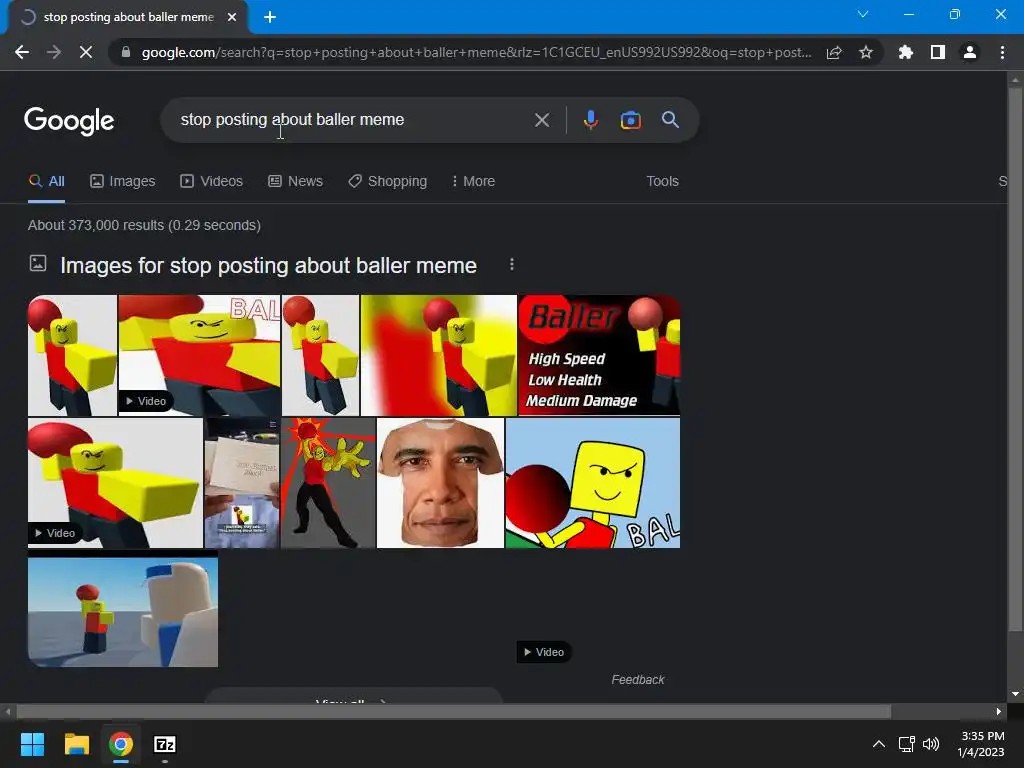Expand the More search categories
Screen dimensions: 1024x768
point(473,181)
